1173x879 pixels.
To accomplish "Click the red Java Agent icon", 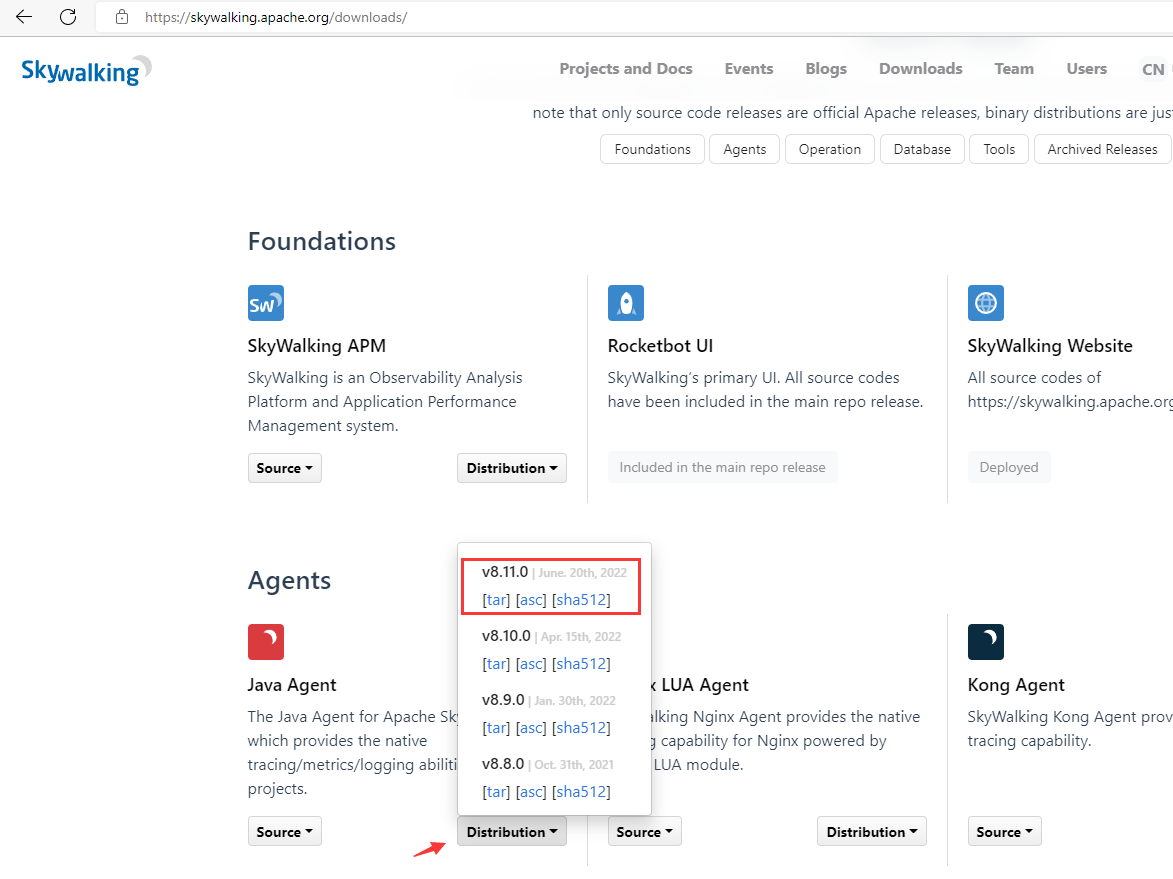I will 266,642.
